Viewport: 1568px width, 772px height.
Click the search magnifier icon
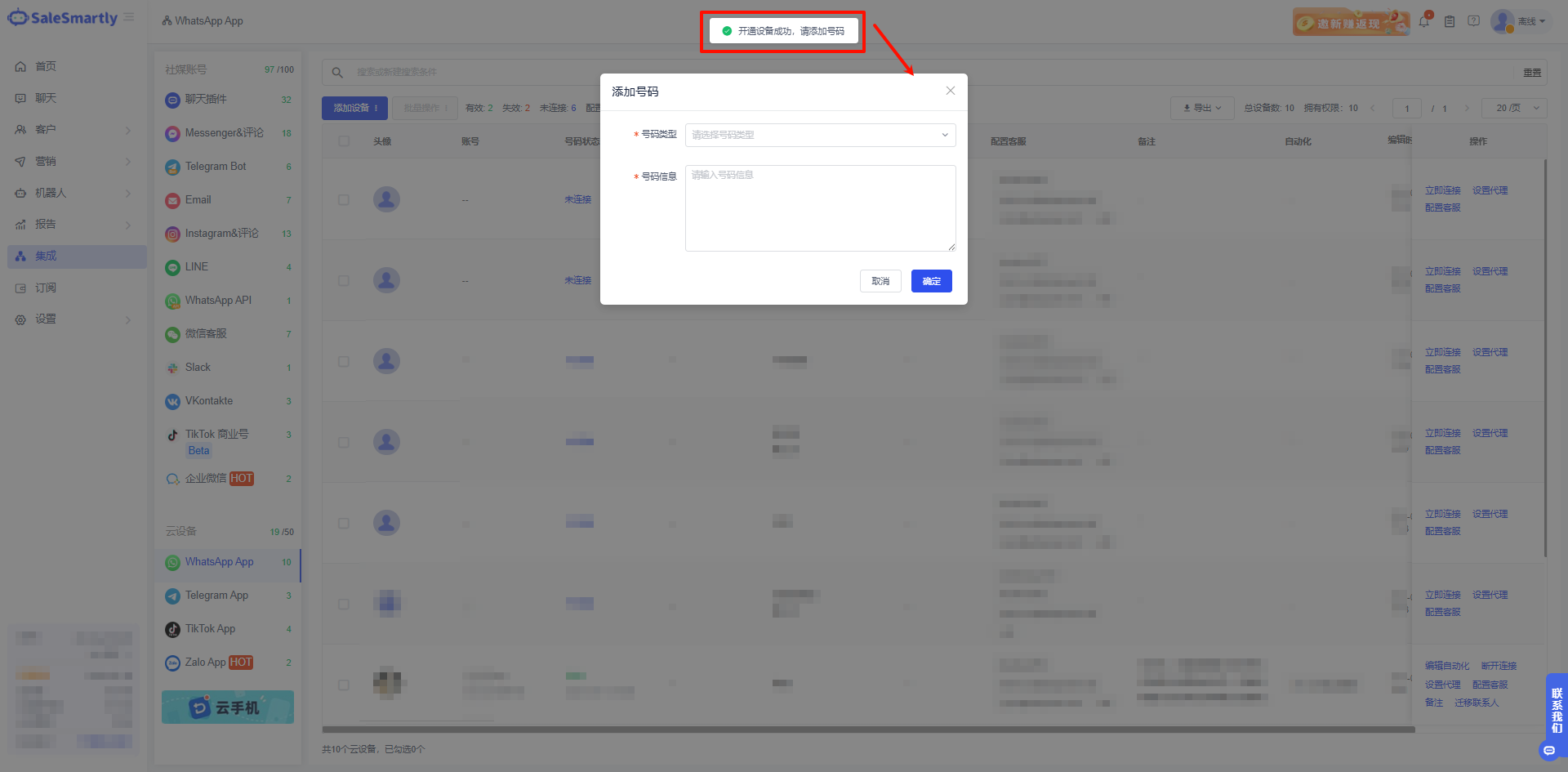pyautogui.click(x=337, y=73)
